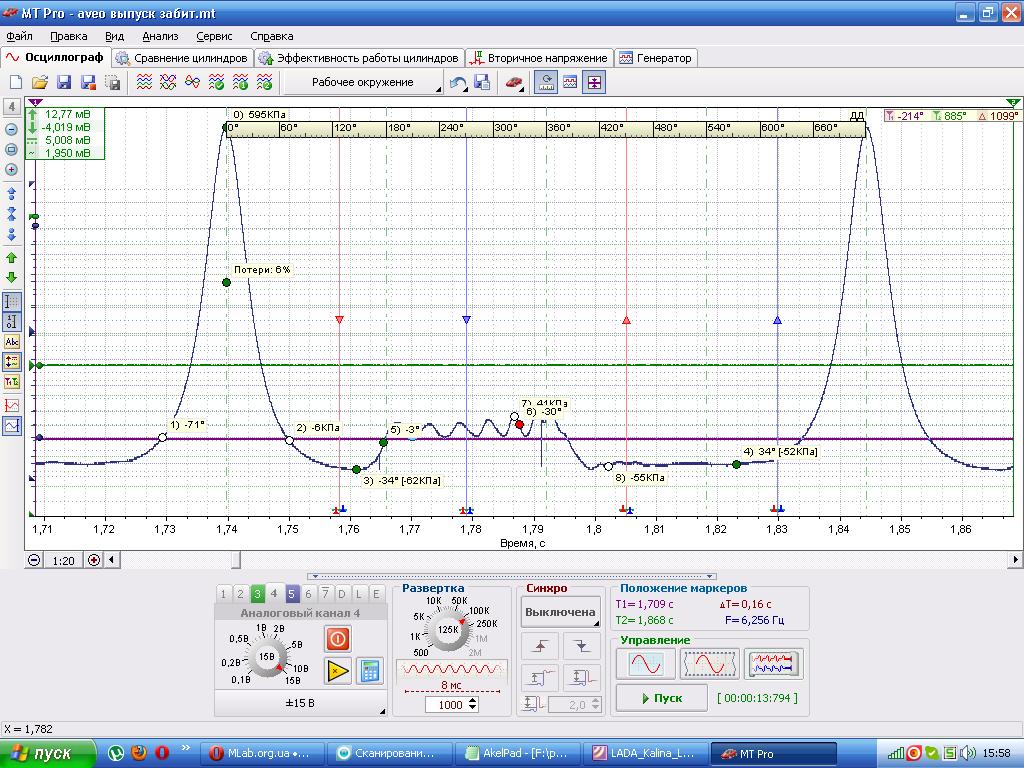Switch to the Вторичное напряжение tab

pos(540,58)
